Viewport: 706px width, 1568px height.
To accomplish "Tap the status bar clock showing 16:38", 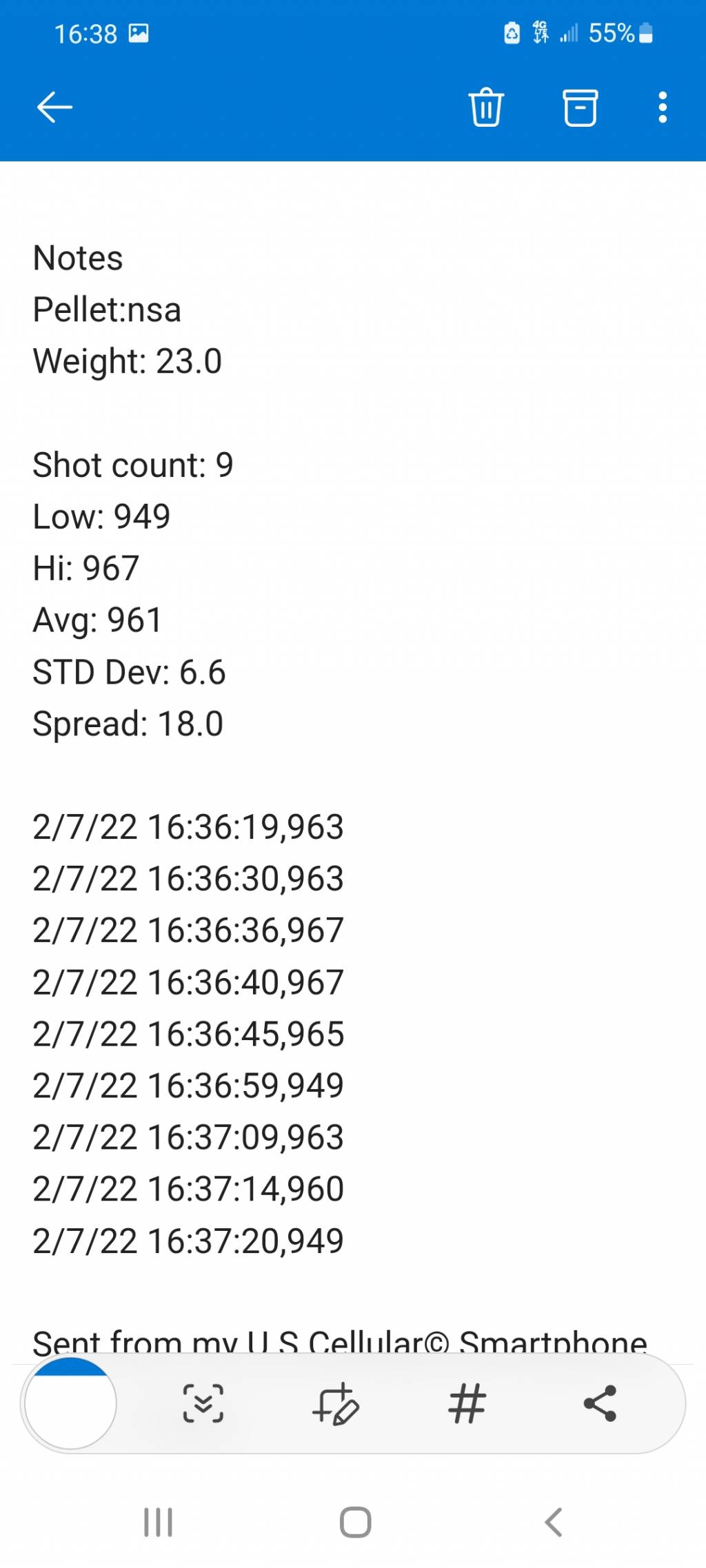I will [x=85, y=34].
